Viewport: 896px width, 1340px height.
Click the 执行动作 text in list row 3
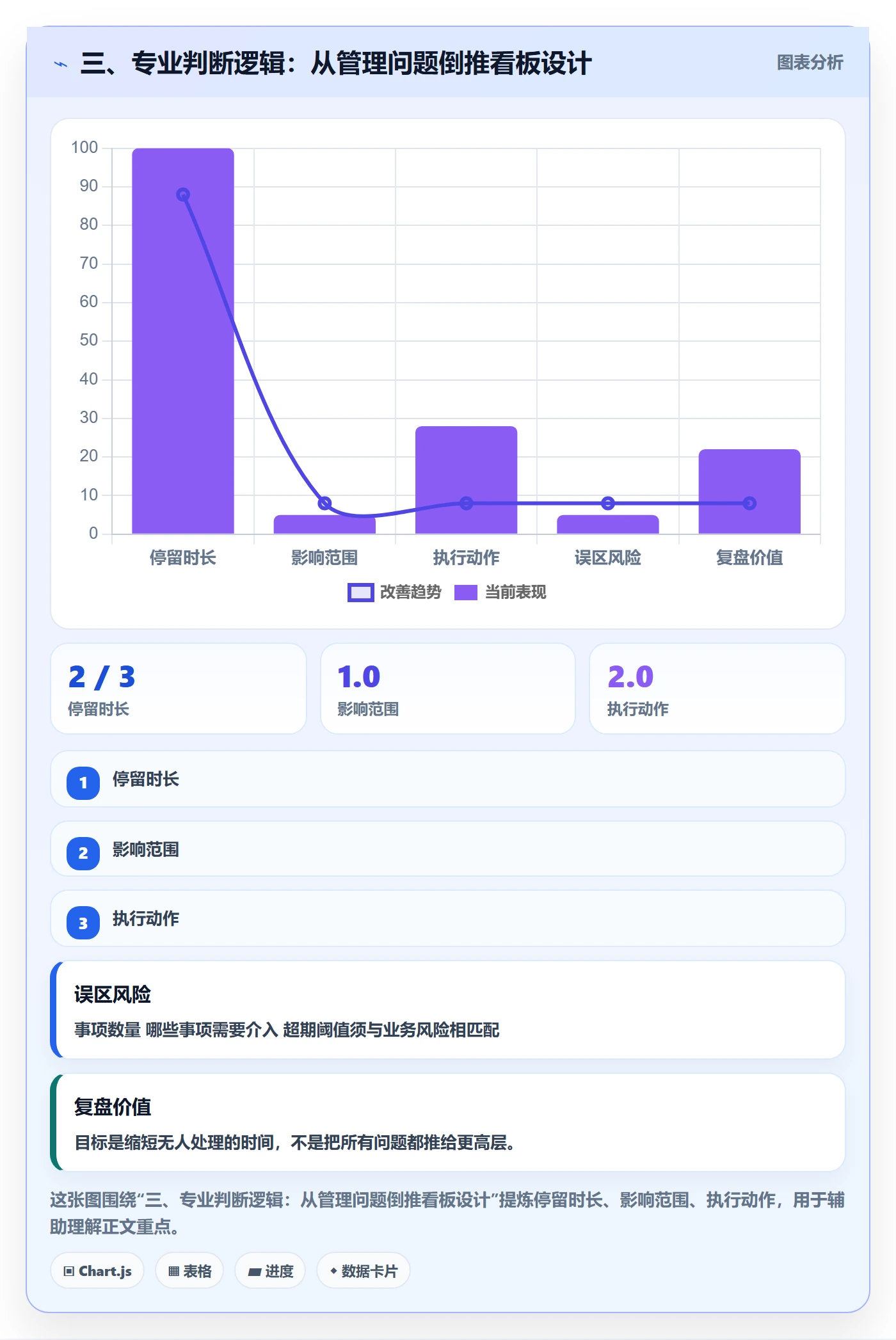coord(146,919)
